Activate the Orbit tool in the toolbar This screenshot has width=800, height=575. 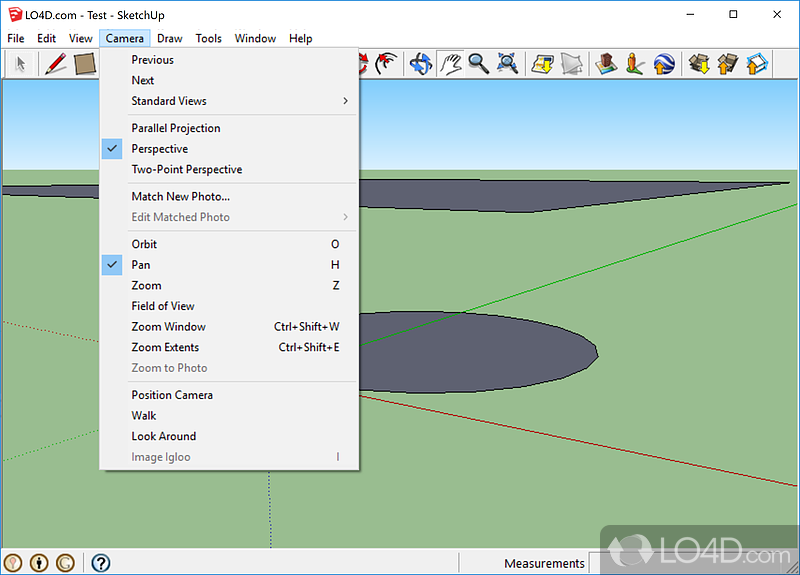click(420, 64)
